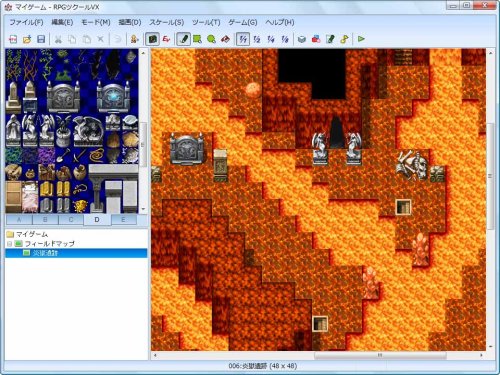Open the Resource Manager icon
The image size is (500, 375).
point(316,39)
